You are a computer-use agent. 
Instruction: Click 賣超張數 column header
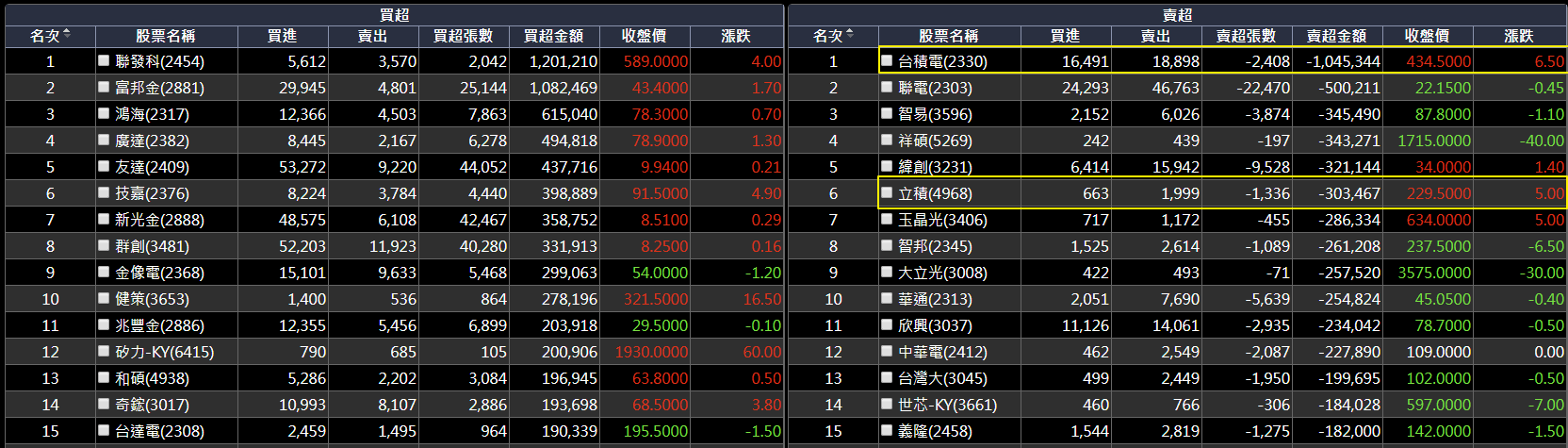1246,36
